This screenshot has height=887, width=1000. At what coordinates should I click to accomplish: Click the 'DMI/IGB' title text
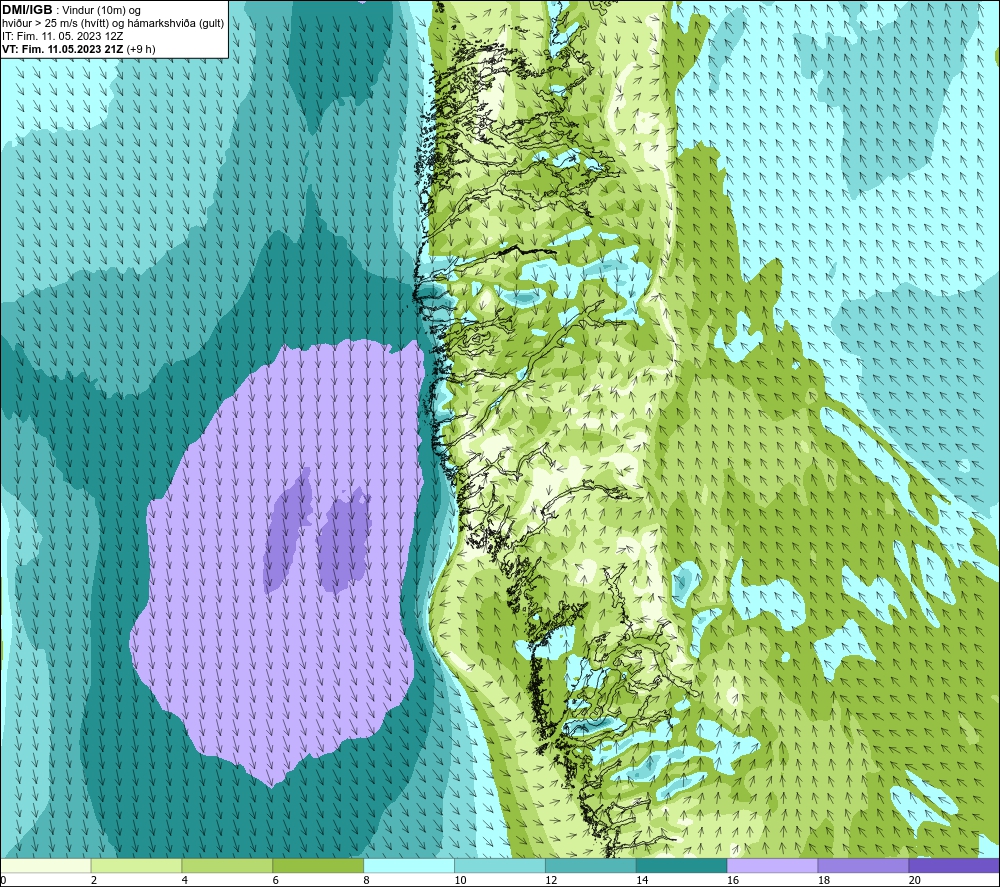point(27,10)
